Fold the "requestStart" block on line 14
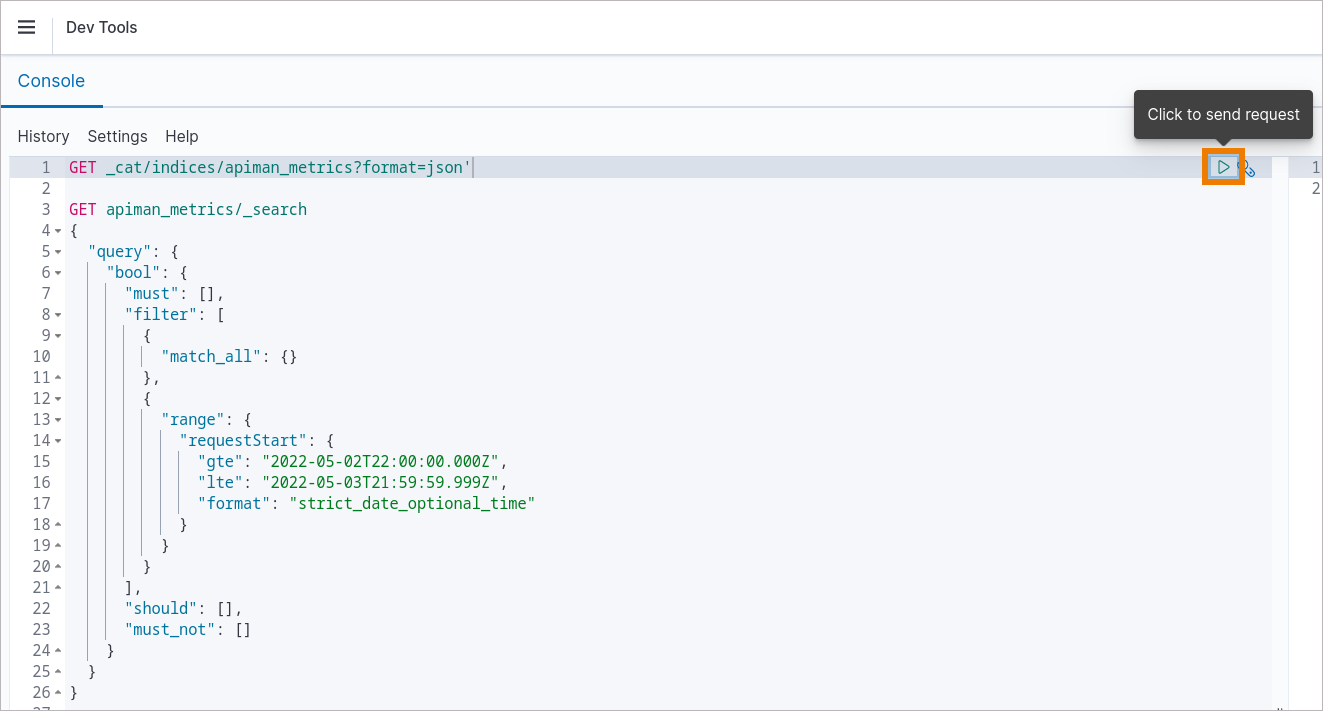 58,441
